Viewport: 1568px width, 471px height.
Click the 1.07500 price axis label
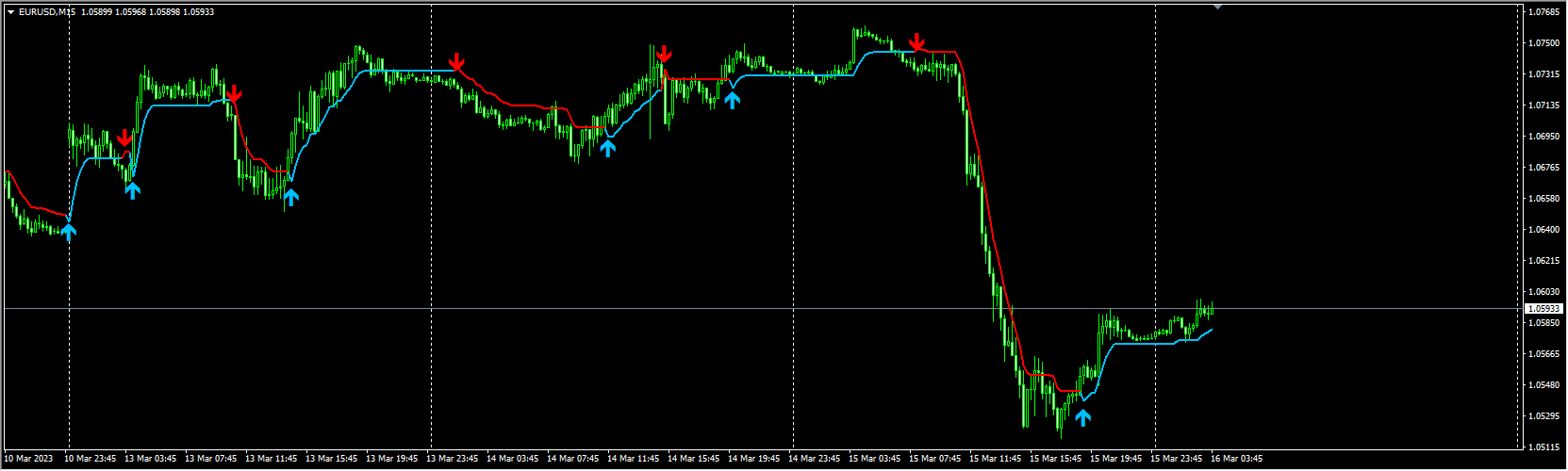pos(1543,43)
